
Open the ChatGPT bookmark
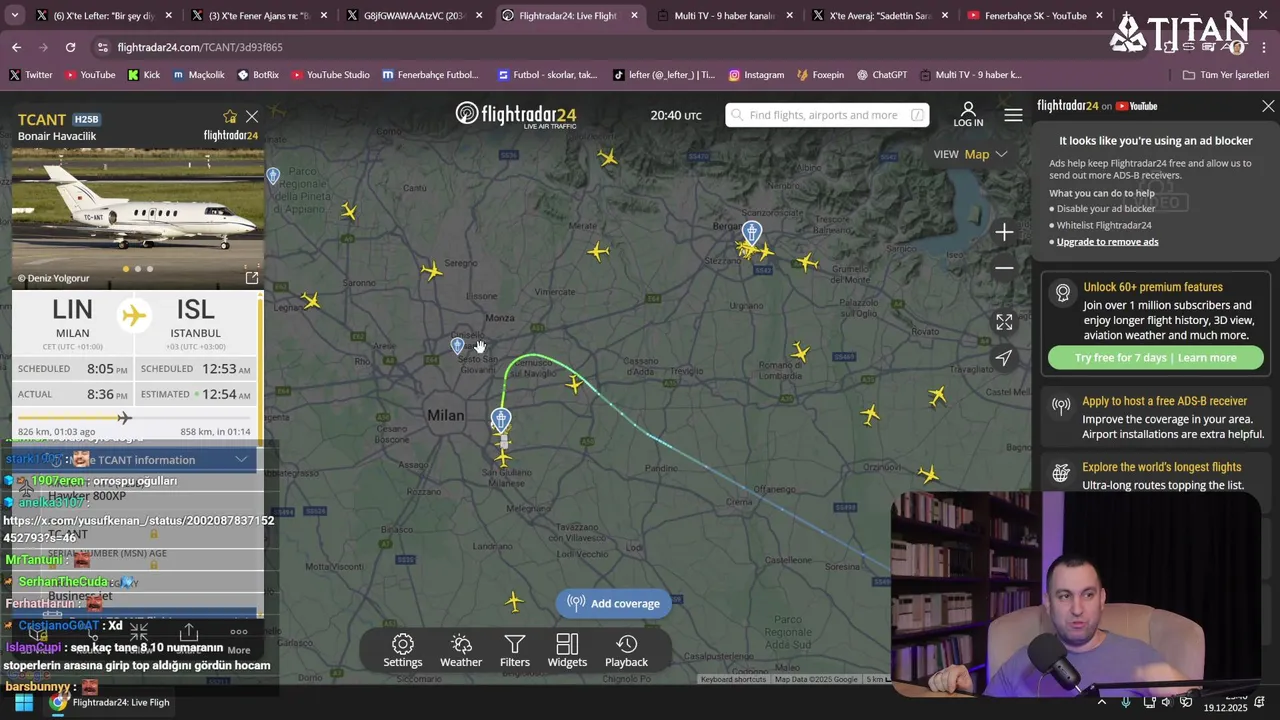[881, 75]
